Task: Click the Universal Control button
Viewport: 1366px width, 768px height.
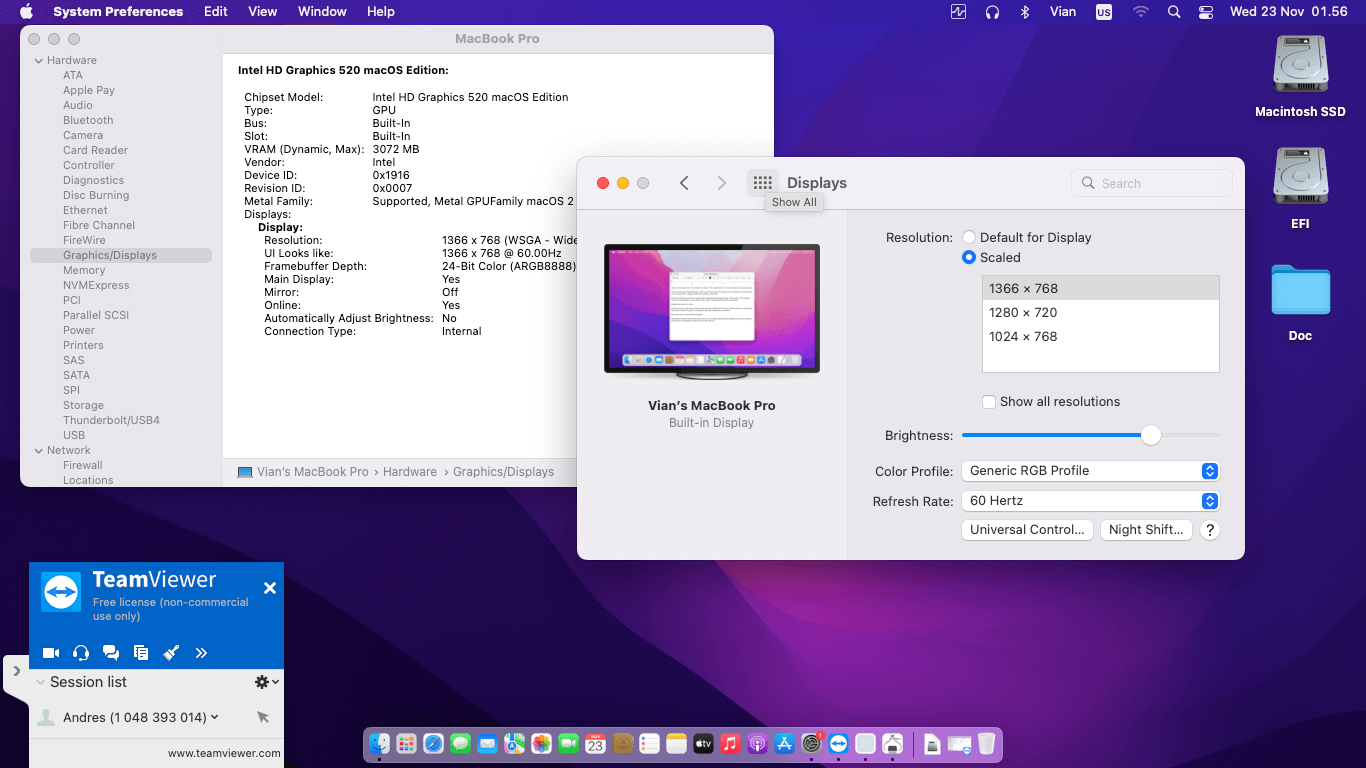Action: [x=1027, y=530]
